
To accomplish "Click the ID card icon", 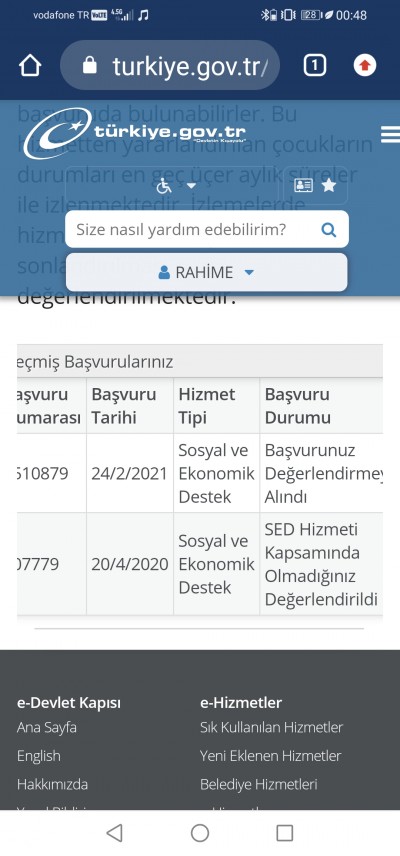I will (x=303, y=186).
